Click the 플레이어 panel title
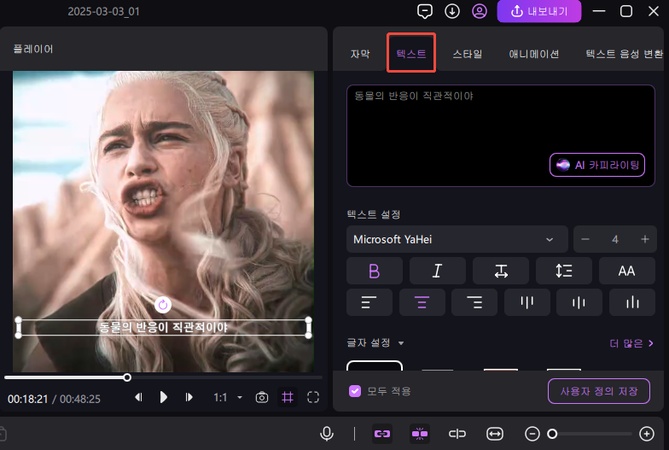The height and width of the screenshot is (450, 669). [x=33, y=49]
